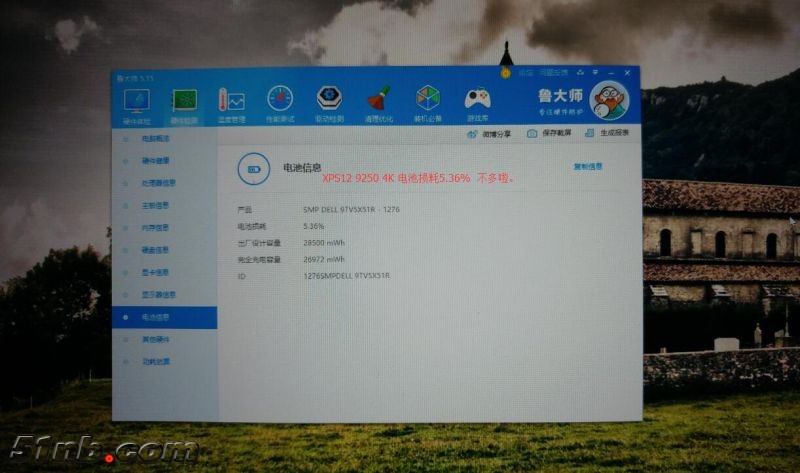Click the skin icon left of menu arrow

580,72
